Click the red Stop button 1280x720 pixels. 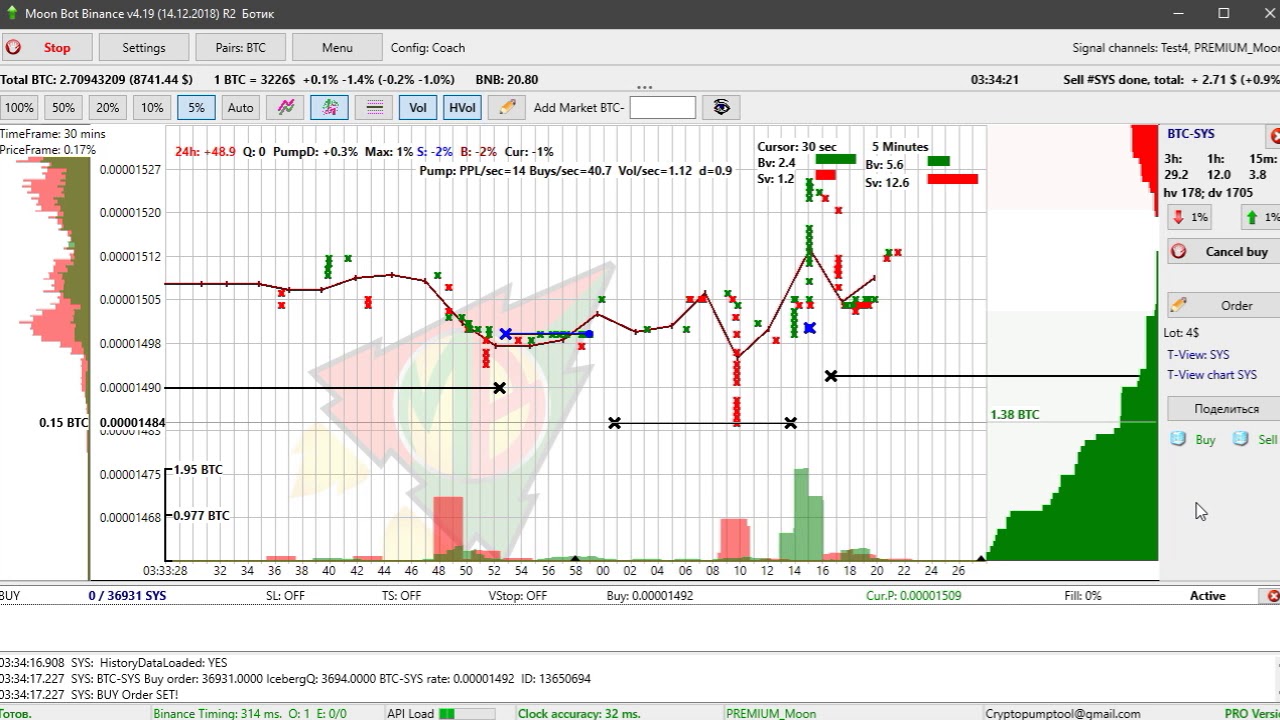coord(47,48)
